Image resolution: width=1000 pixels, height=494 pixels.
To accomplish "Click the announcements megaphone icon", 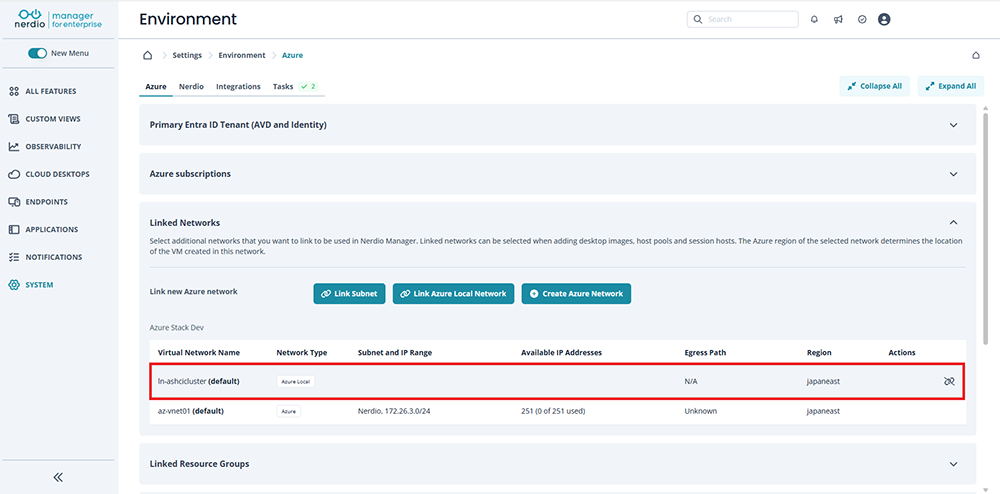I will coord(838,20).
